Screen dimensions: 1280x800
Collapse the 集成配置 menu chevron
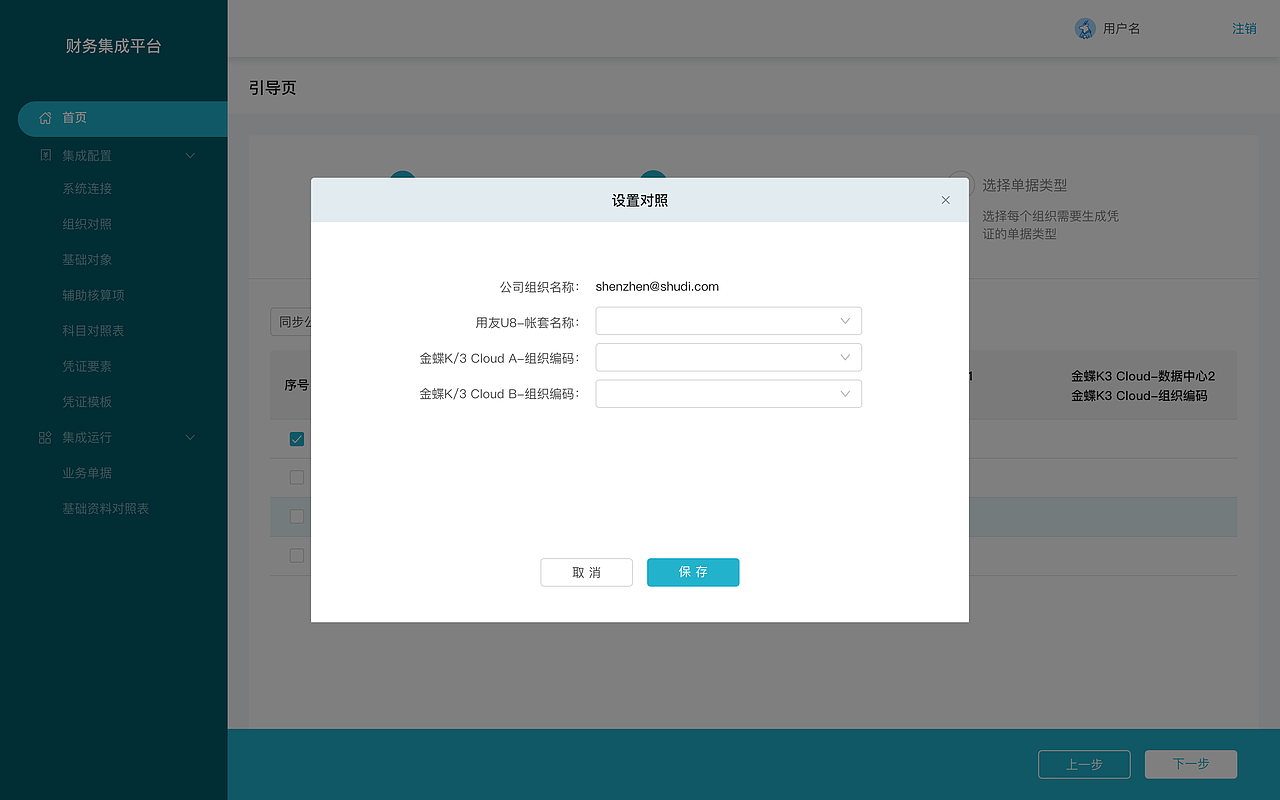tap(191, 155)
